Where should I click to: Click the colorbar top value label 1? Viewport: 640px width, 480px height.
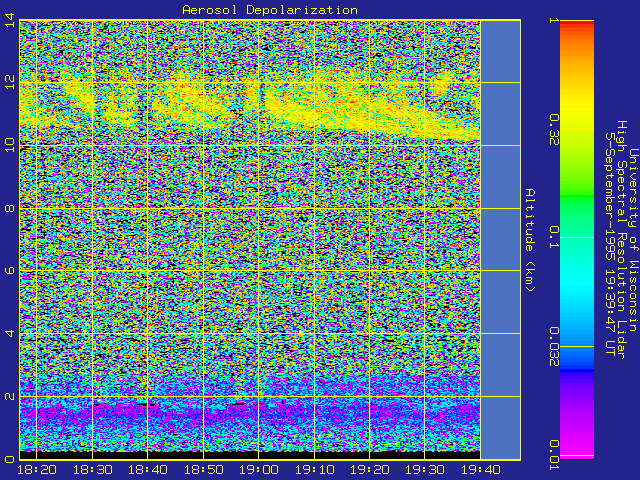(554, 20)
